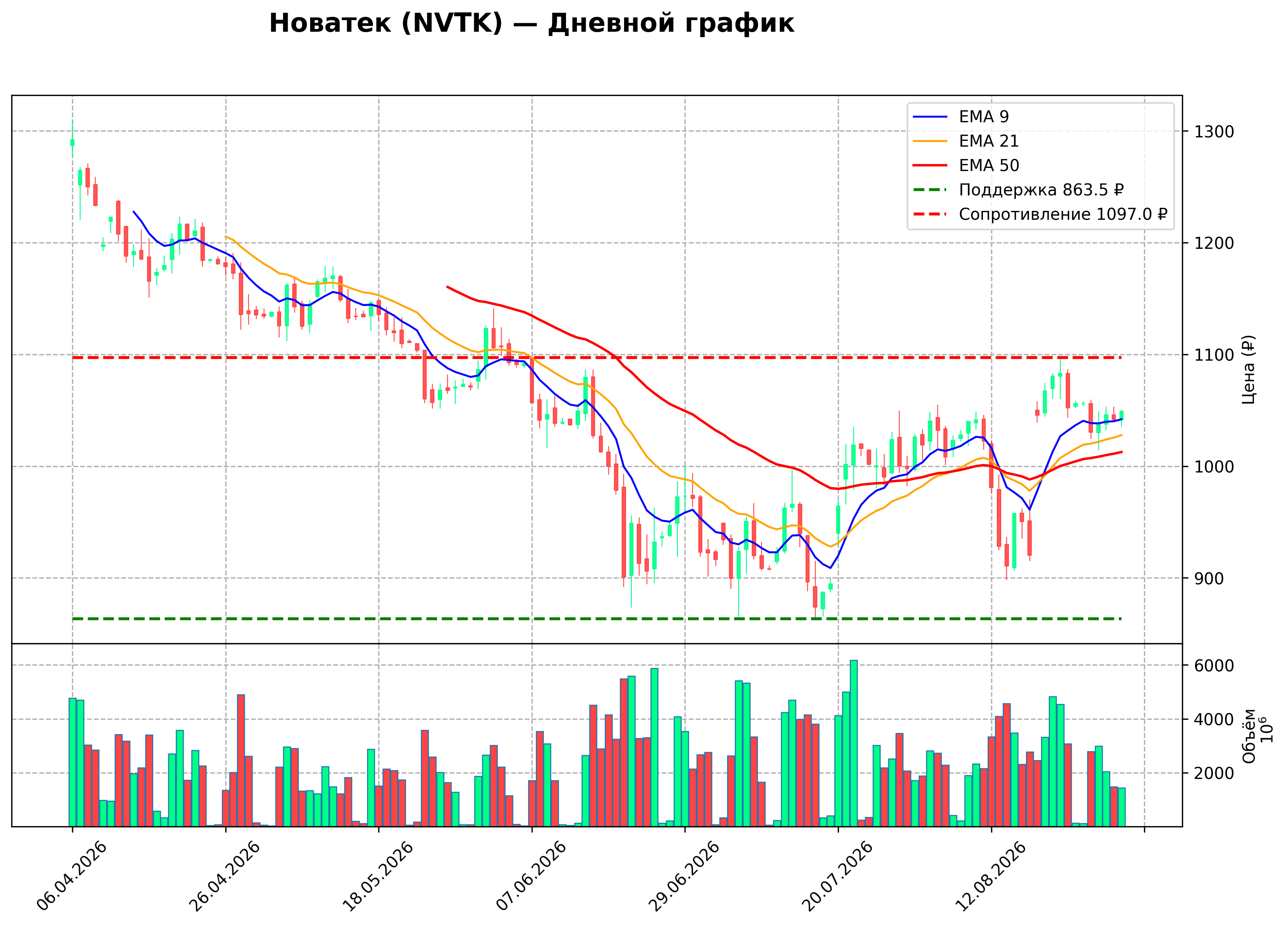Click the 07.06.2026 date label
This screenshot has width=1288, height=926.
[532, 876]
